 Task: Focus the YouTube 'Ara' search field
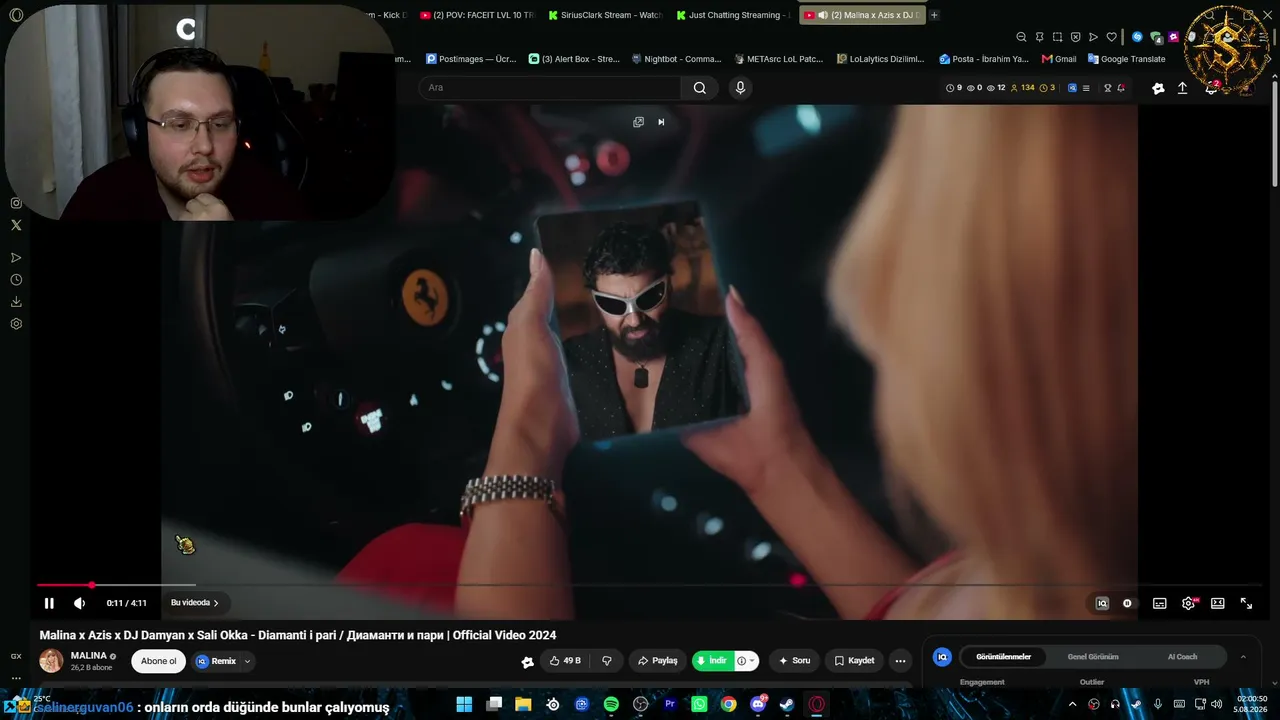[x=550, y=88]
